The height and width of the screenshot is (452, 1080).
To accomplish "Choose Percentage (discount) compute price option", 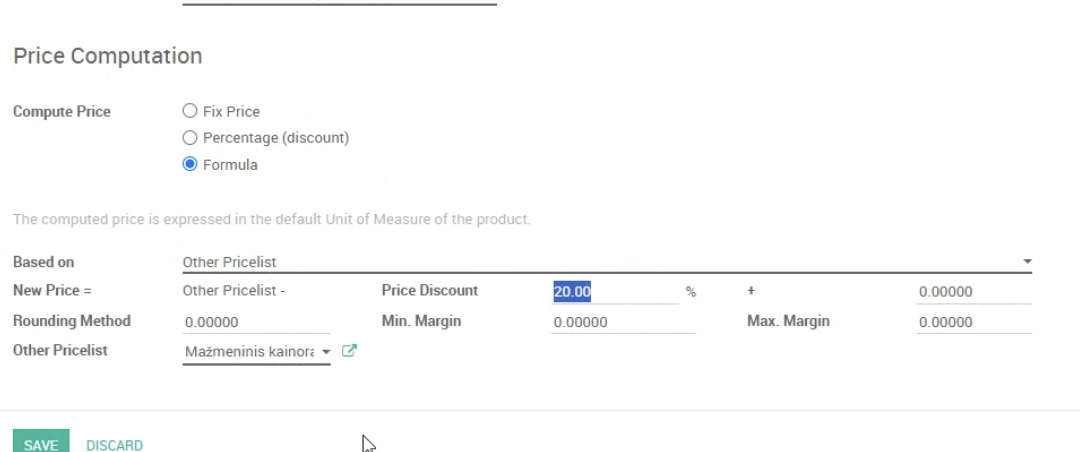I will [190, 138].
